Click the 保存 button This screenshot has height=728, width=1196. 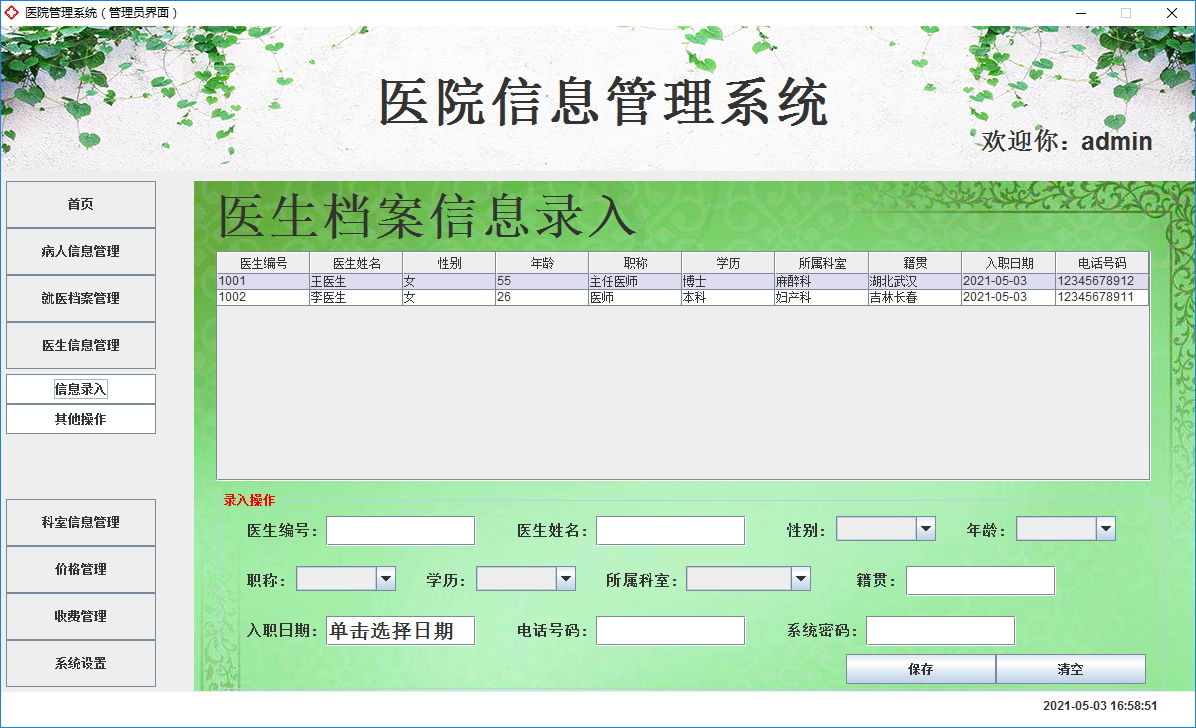(x=921, y=669)
